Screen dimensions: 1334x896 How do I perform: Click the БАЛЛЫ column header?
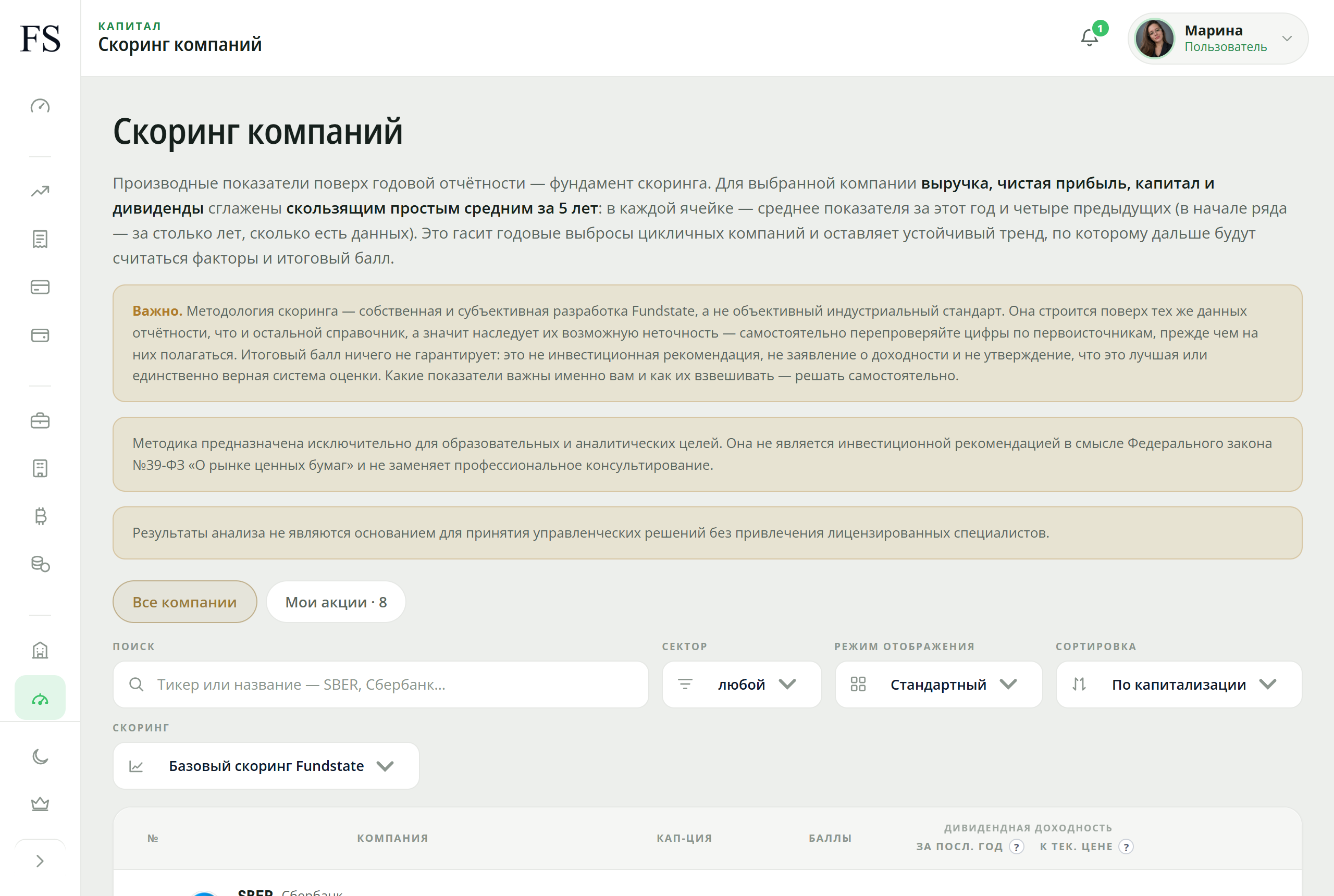point(830,838)
